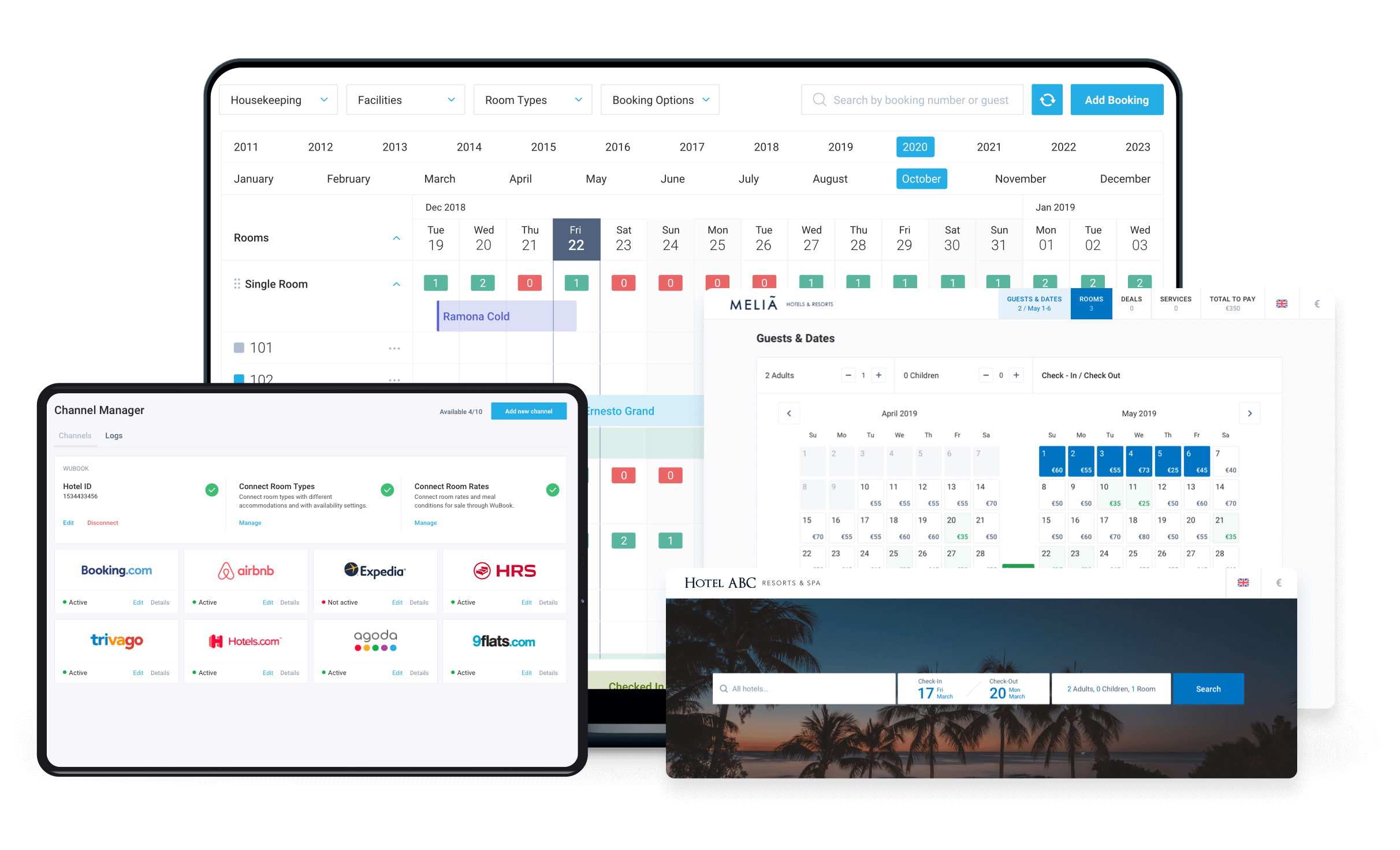1400x850 pixels.
Task: Select October month tab
Action: (921, 179)
